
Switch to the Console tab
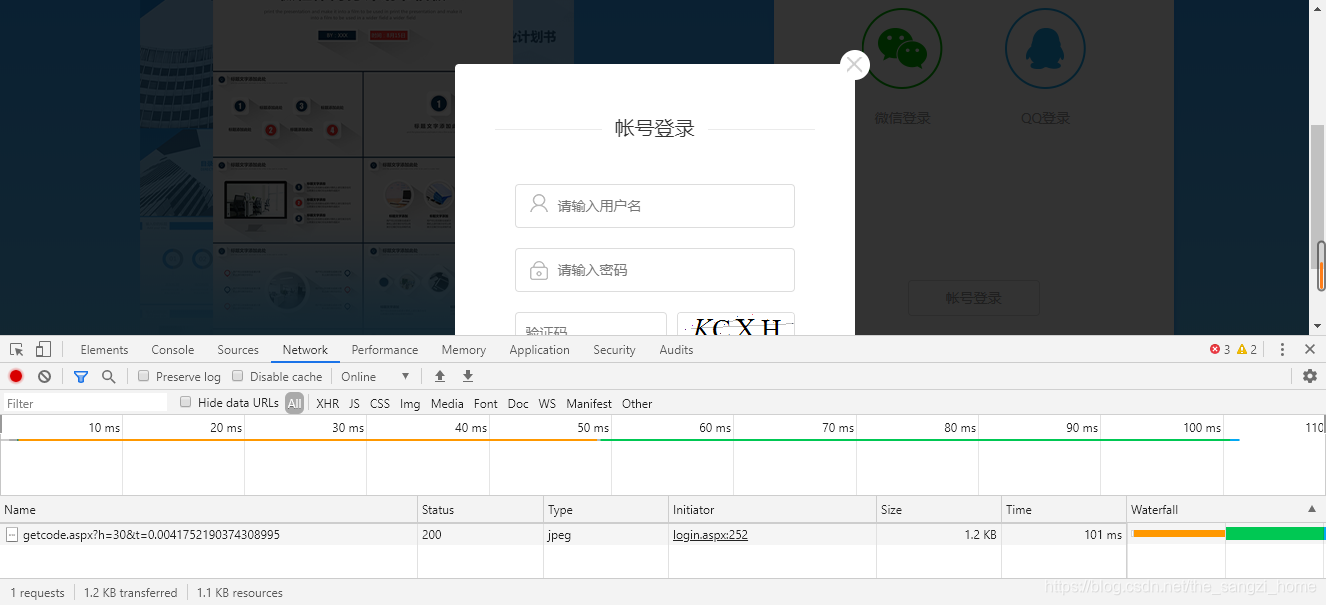tap(172, 349)
